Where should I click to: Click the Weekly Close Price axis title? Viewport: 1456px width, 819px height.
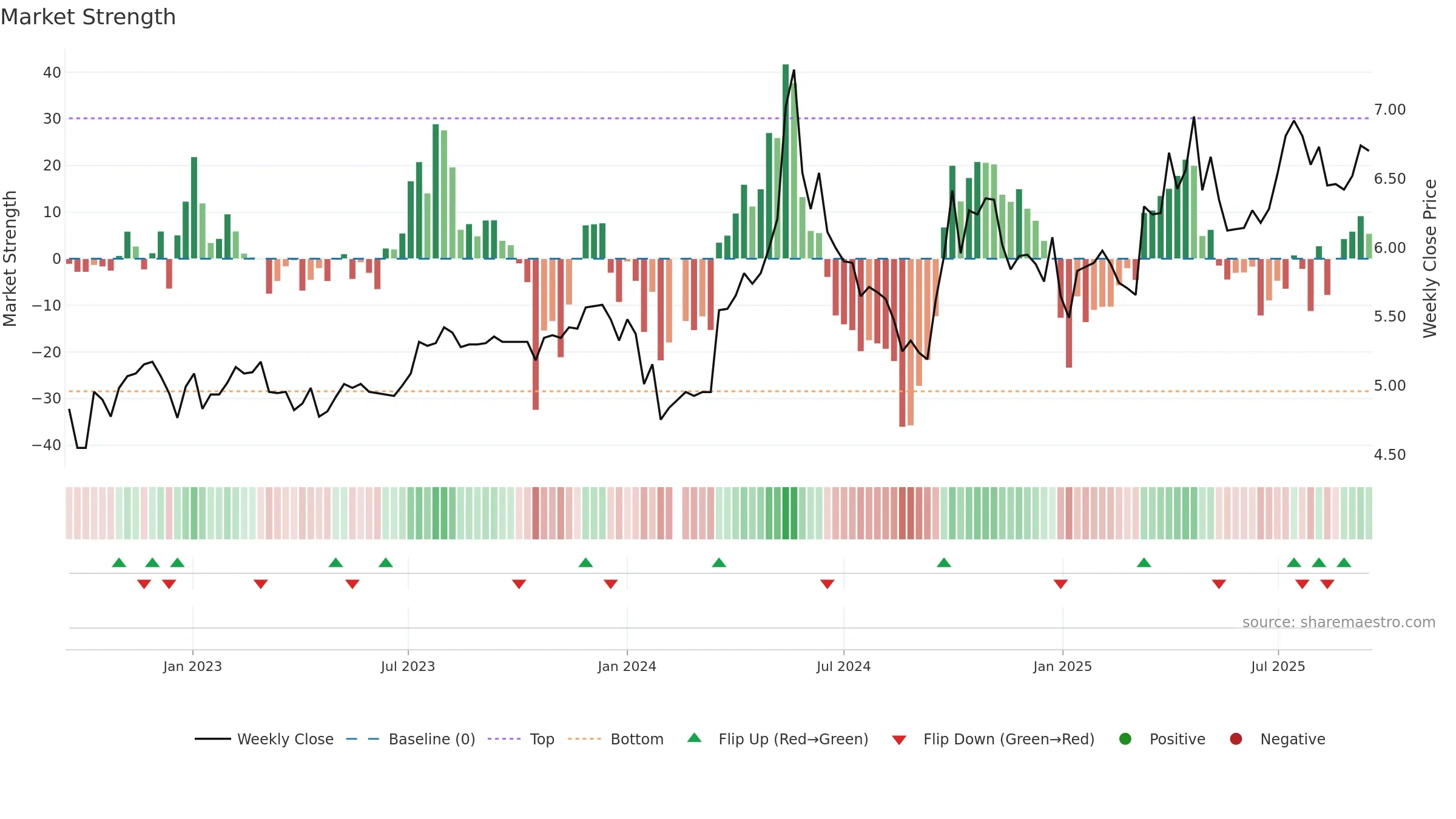pos(1430,258)
